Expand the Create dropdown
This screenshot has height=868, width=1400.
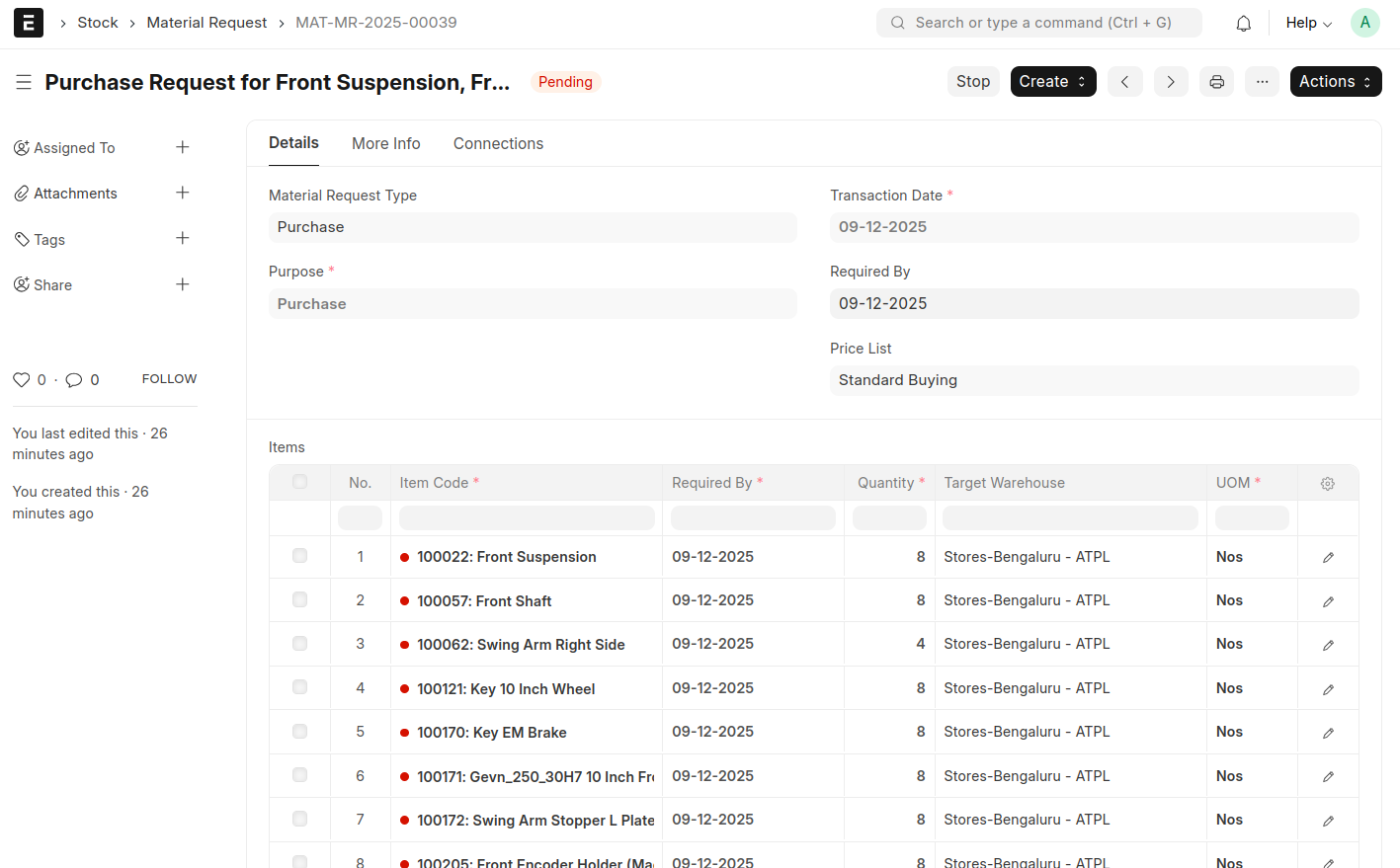click(1052, 82)
